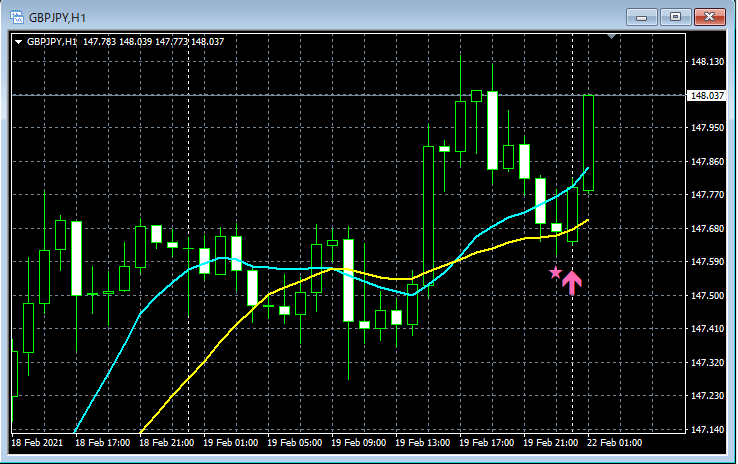Maximize the GBPJPY chart window
Image resolution: width=738 pixels, height=464 pixels.
(x=675, y=17)
